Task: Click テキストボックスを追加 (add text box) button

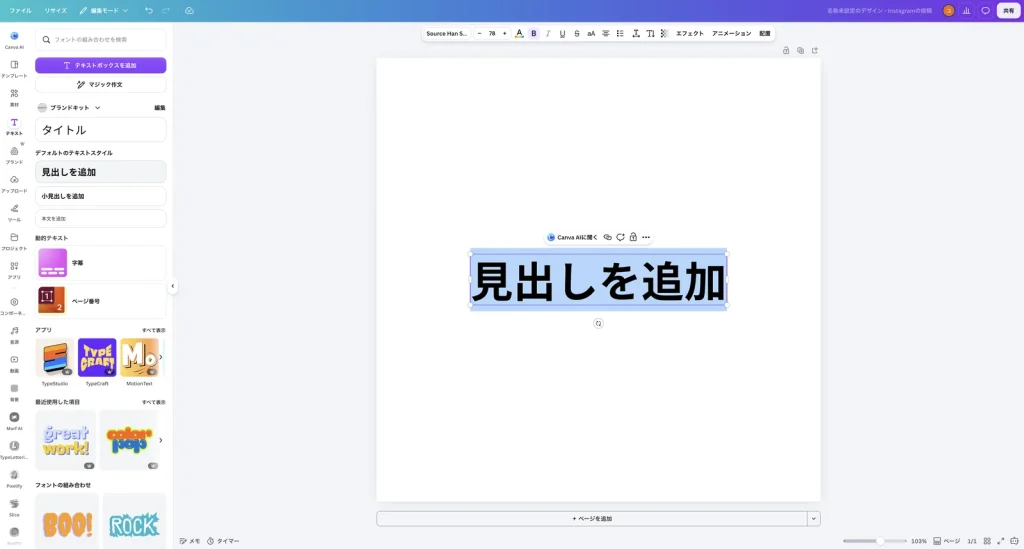Action: [101, 65]
